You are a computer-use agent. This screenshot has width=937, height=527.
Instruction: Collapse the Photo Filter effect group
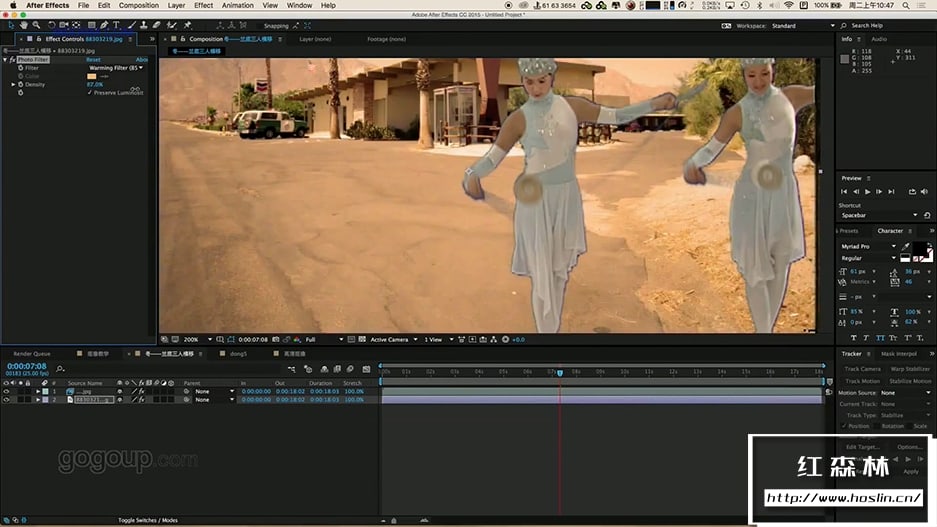5,60
